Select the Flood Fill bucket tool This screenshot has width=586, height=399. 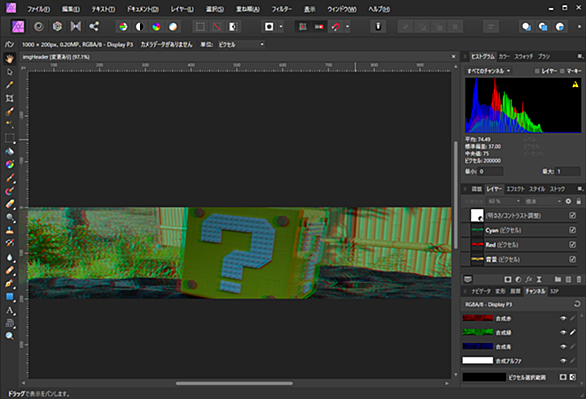point(10,151)
